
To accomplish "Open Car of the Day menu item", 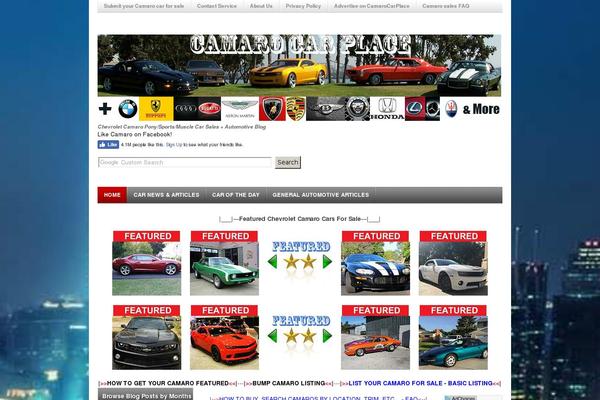I will [x=236, y=195].
